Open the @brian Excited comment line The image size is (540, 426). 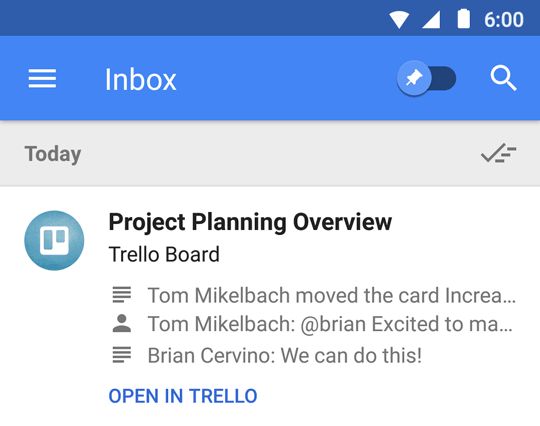330,324
